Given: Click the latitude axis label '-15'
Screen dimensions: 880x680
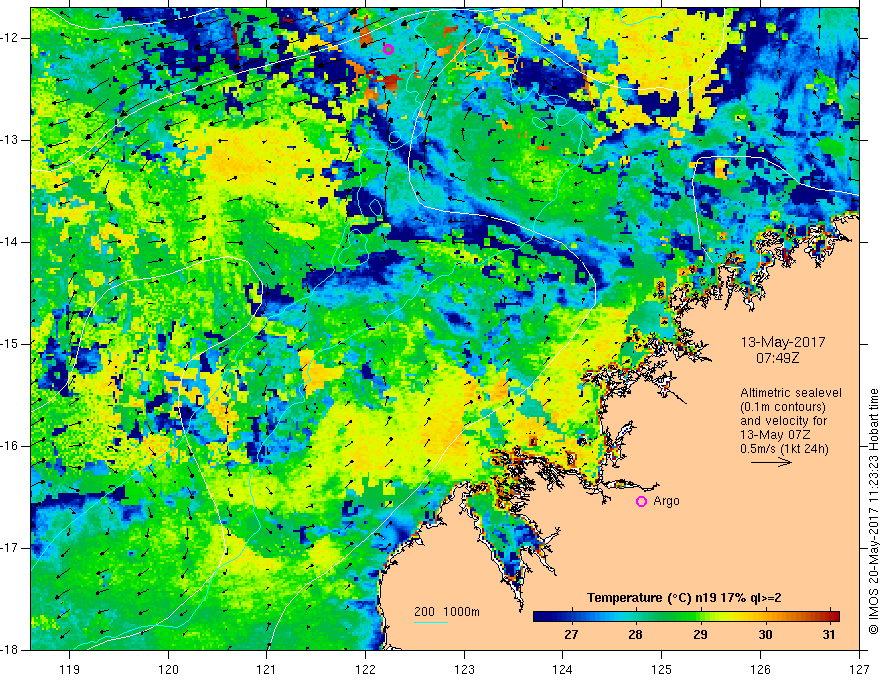Looking at the screenshot, I should coord(10,344).
